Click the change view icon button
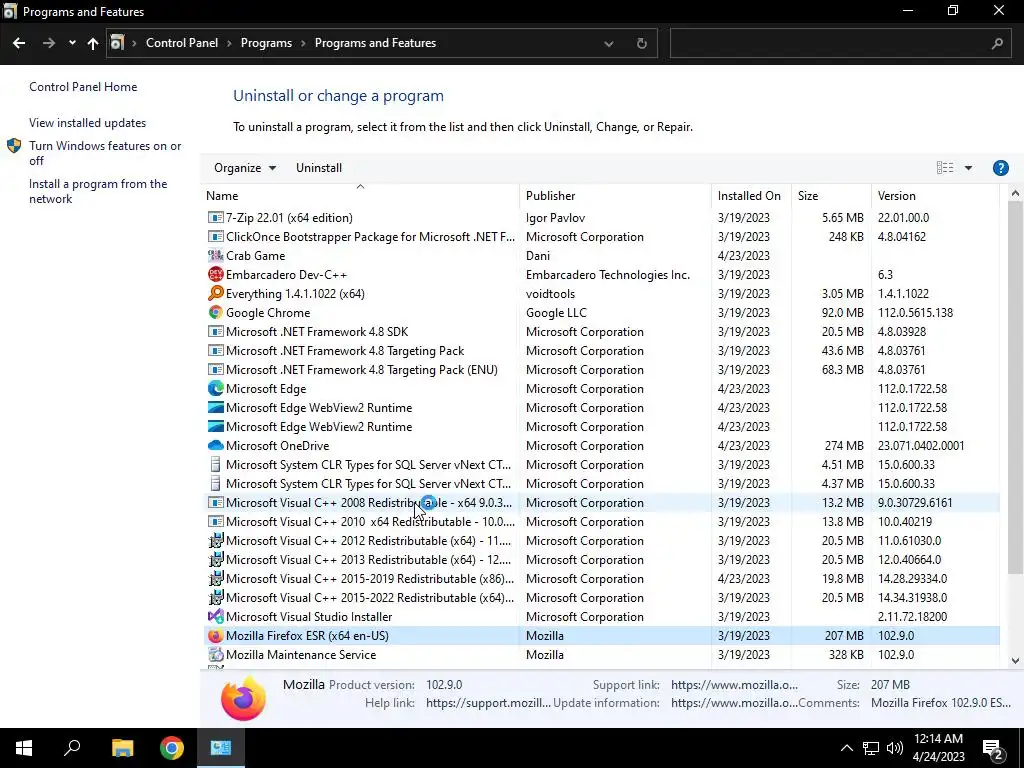The width and height of the screenshot is (1024, 768). pyautogui.click(x=945, y=168)
